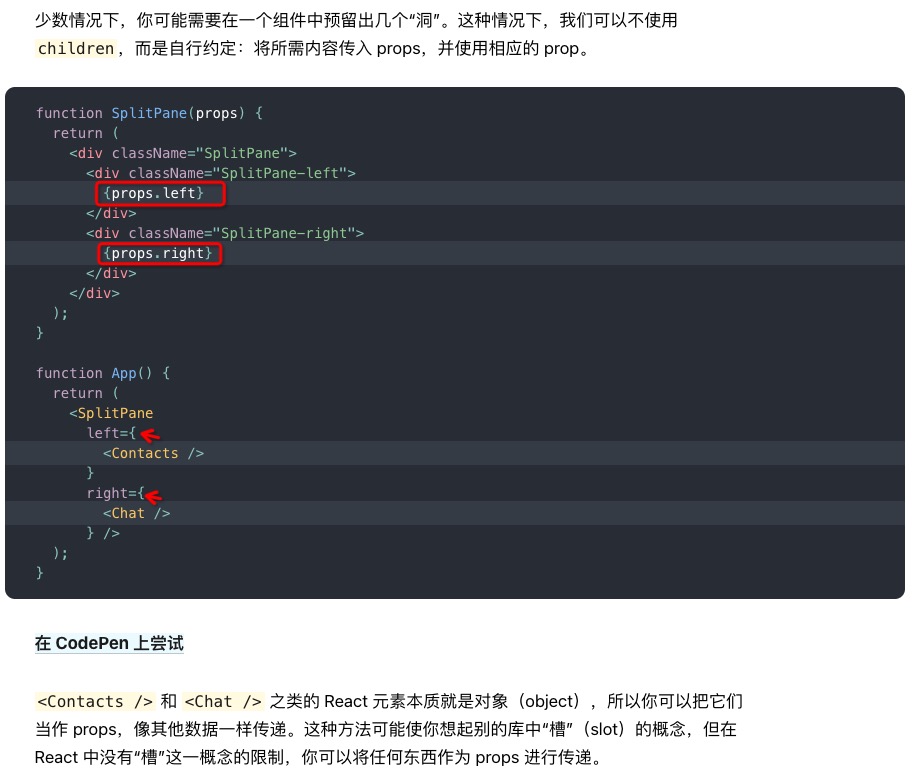Click the "right={" attribute in the code
The image size is (912, 773).
pos(116,493)
